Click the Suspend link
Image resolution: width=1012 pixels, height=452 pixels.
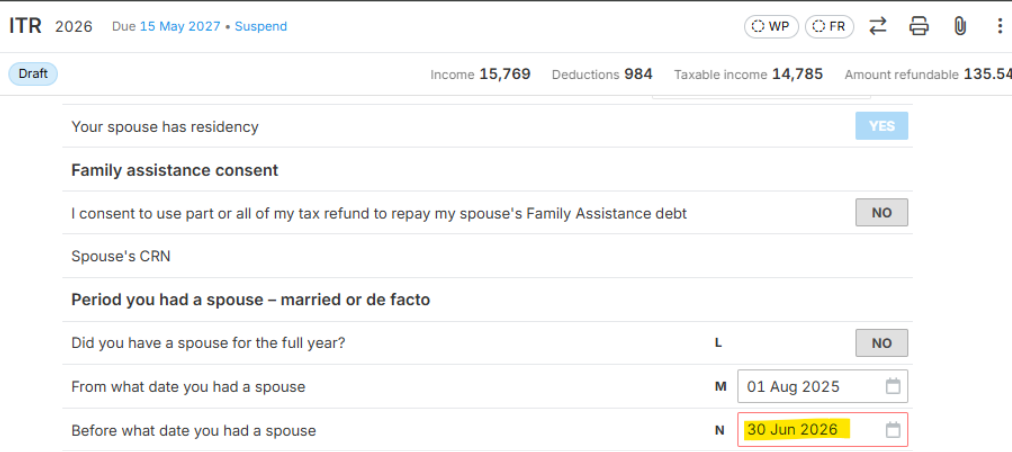click(261, 26)
